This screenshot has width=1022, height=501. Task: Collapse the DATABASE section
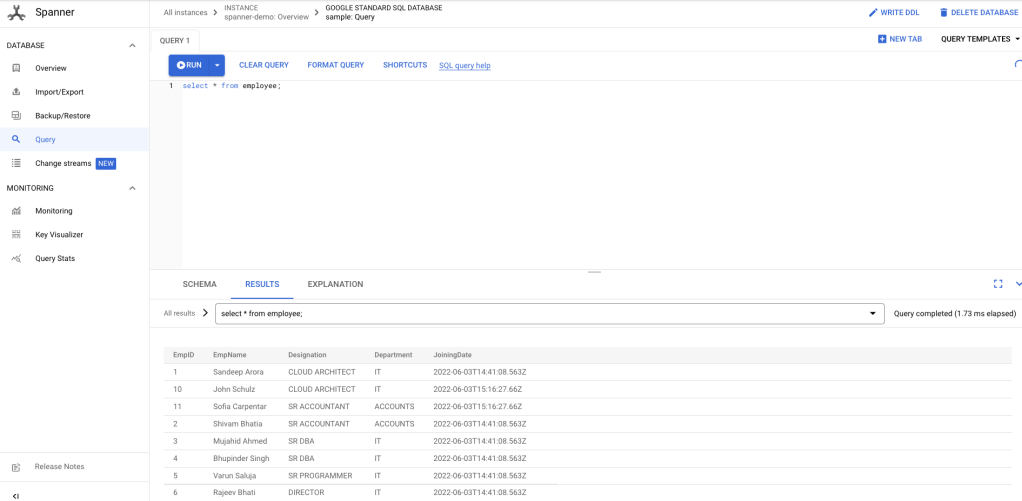132,46
